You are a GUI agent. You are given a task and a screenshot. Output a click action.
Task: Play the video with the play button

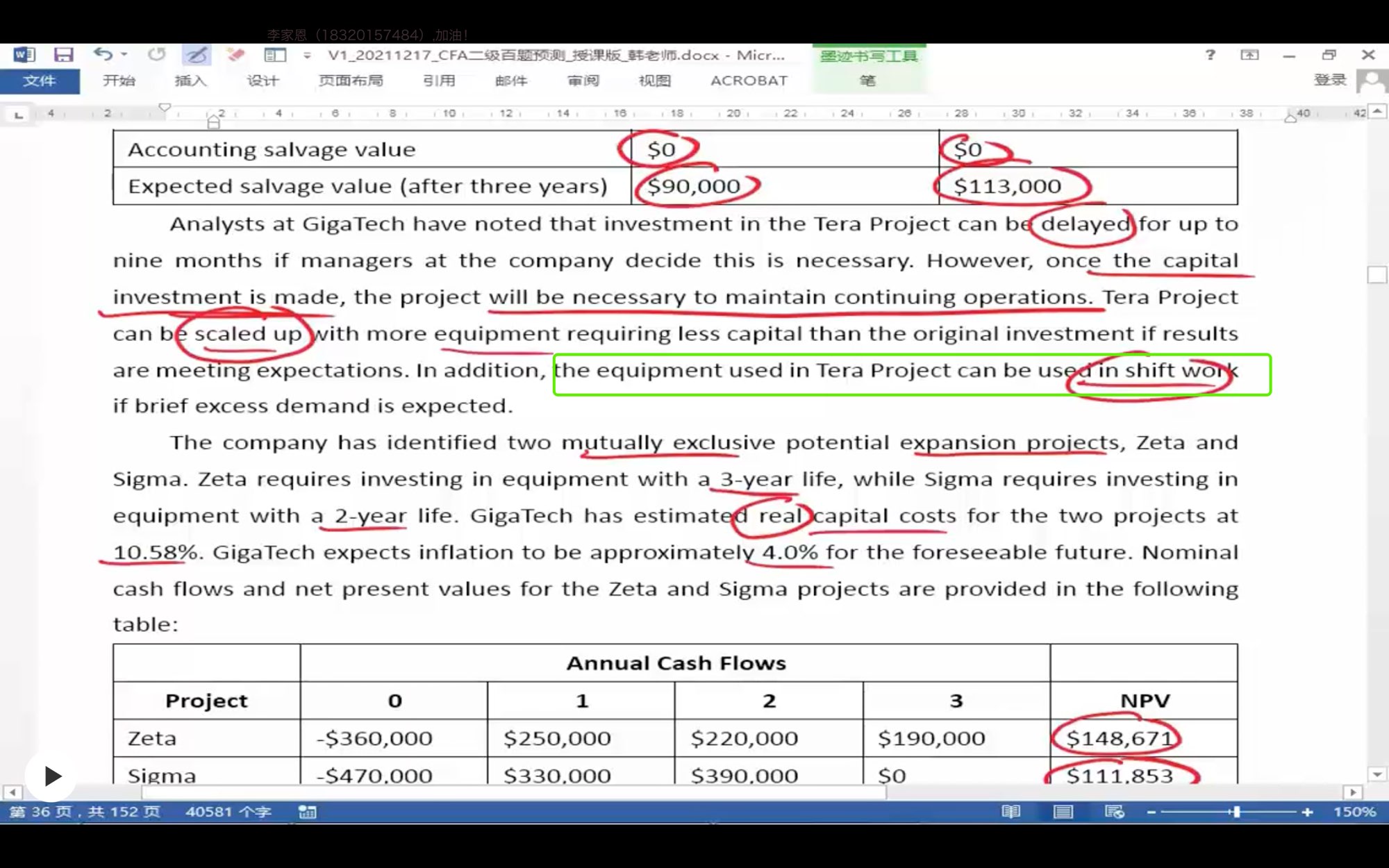51,776
